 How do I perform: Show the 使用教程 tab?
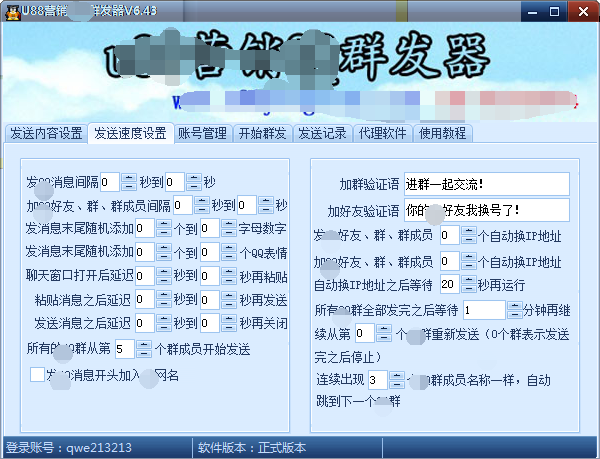[442, 133]
